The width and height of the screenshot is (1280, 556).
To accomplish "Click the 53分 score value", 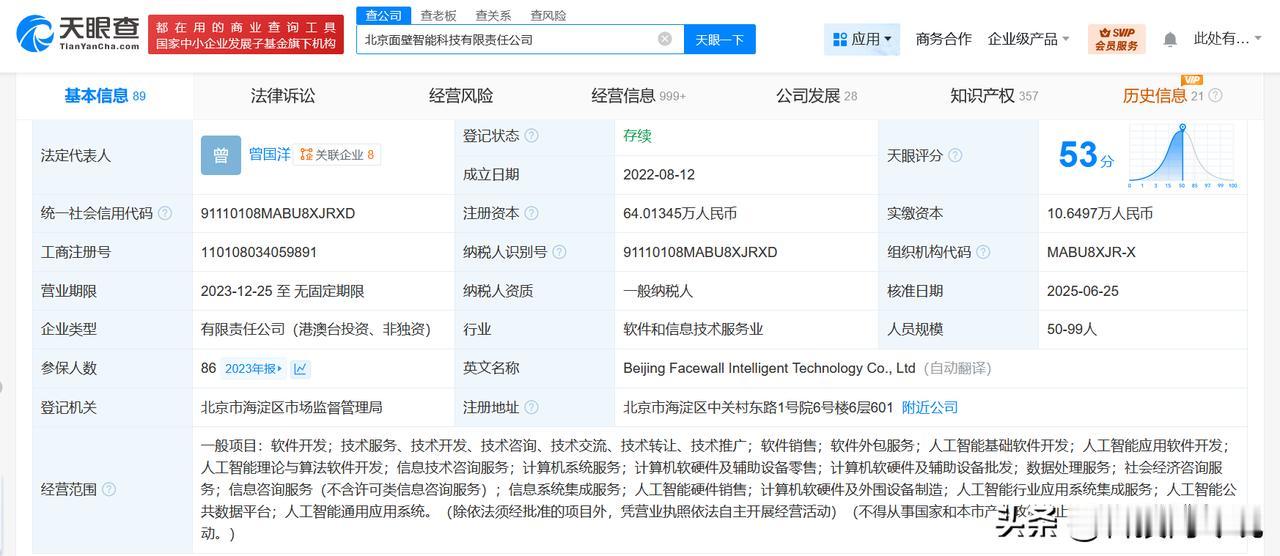I will 1086,155.
